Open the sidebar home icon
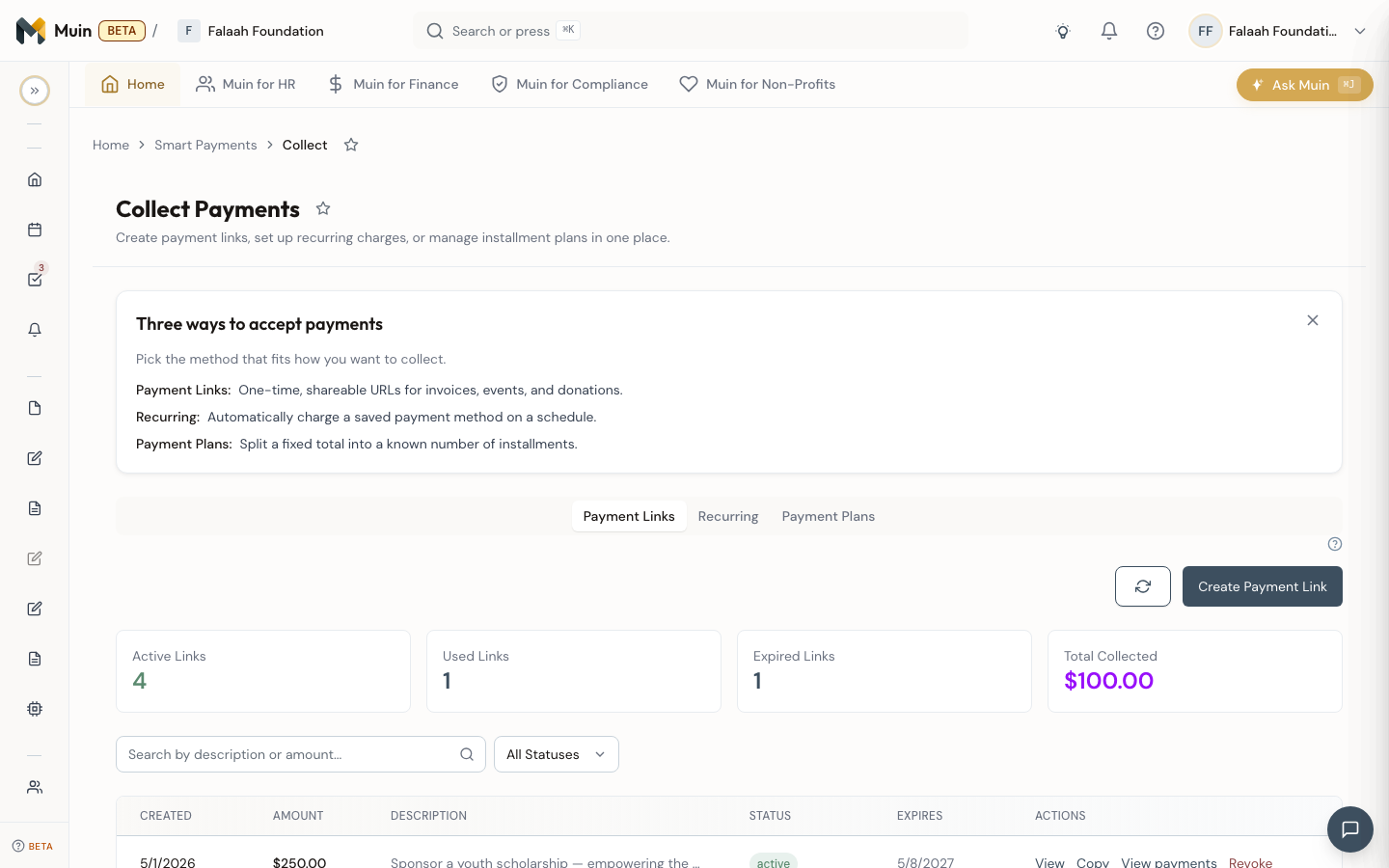 tap(35, 179)
